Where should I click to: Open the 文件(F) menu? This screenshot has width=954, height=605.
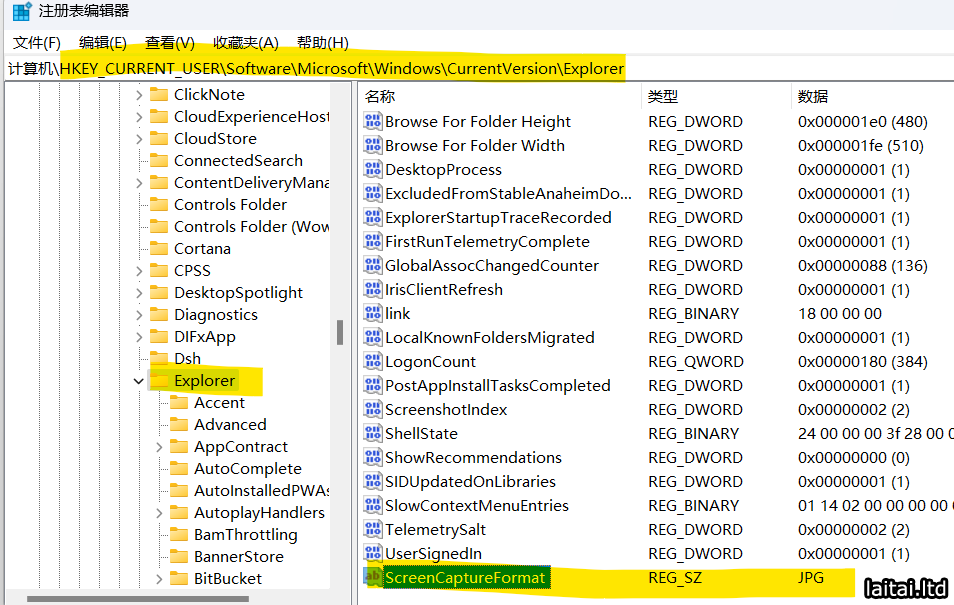(x=37, y=42)
